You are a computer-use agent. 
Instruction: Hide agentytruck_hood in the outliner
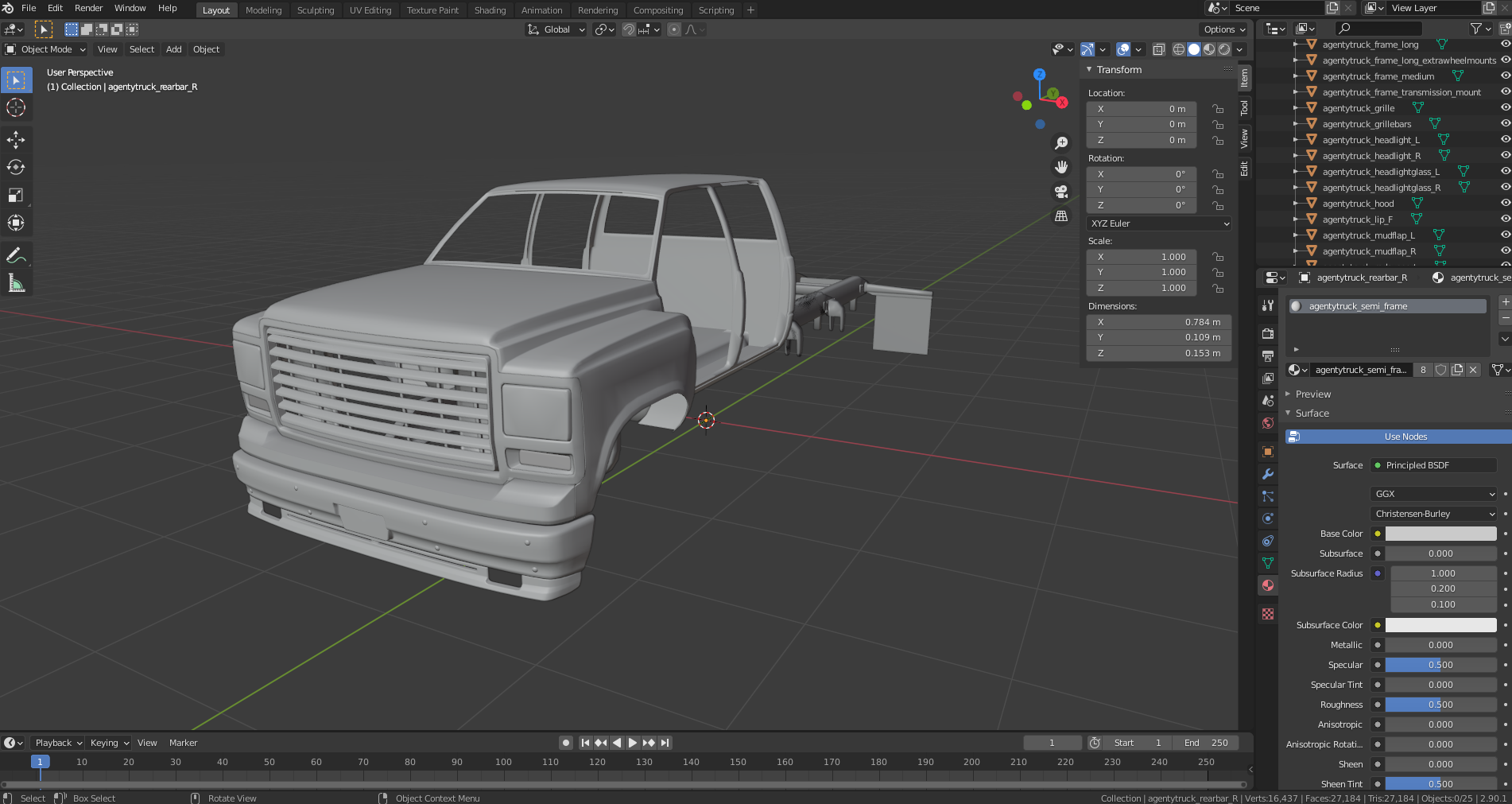pyautogui.click(x=1505, y=204)
